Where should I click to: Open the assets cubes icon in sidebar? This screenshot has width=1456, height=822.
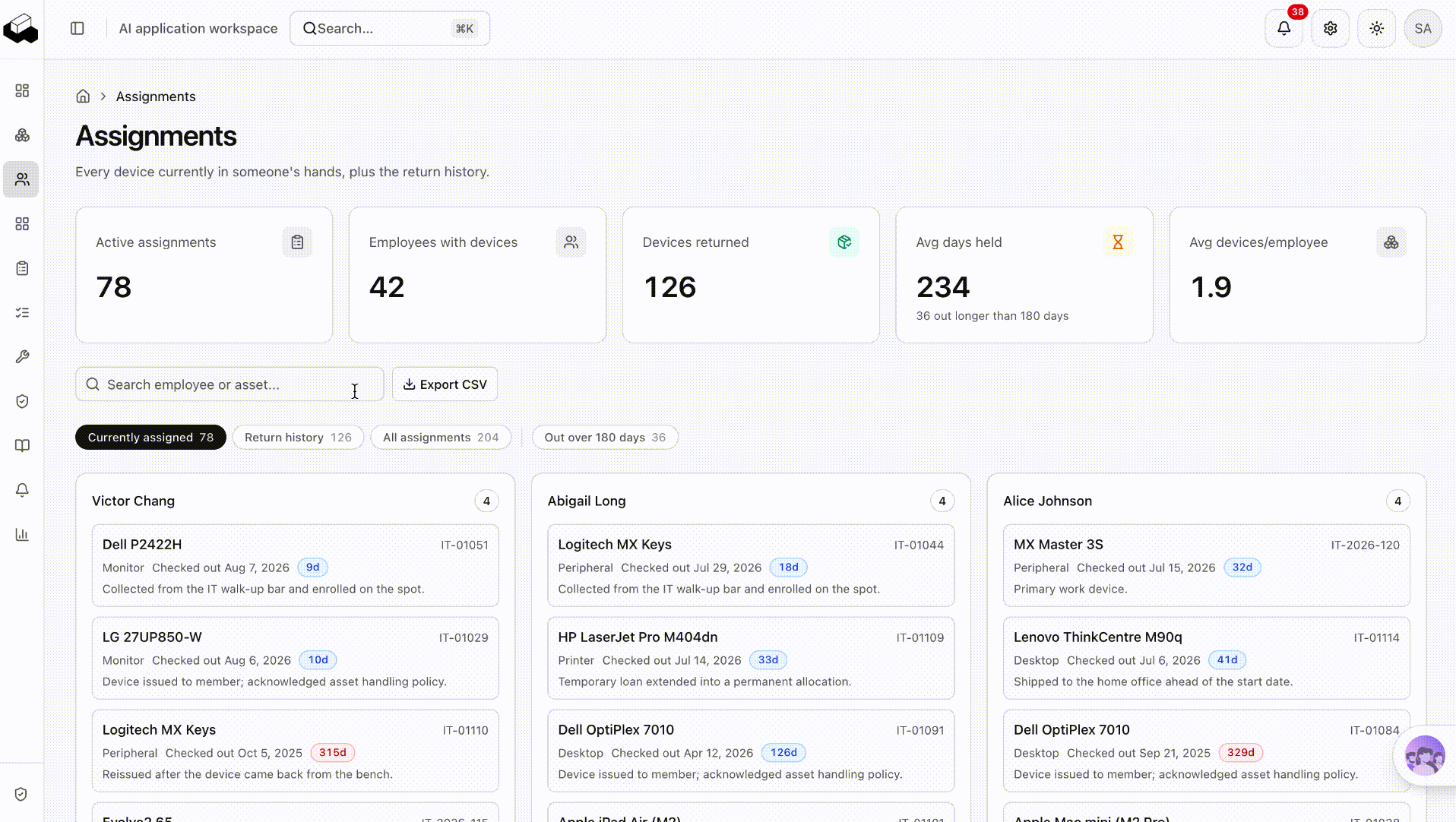(22, 135)
